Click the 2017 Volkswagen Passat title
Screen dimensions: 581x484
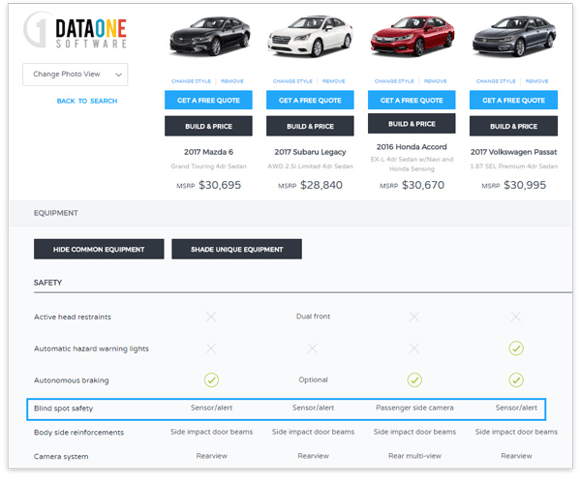[x=514, y=152]
